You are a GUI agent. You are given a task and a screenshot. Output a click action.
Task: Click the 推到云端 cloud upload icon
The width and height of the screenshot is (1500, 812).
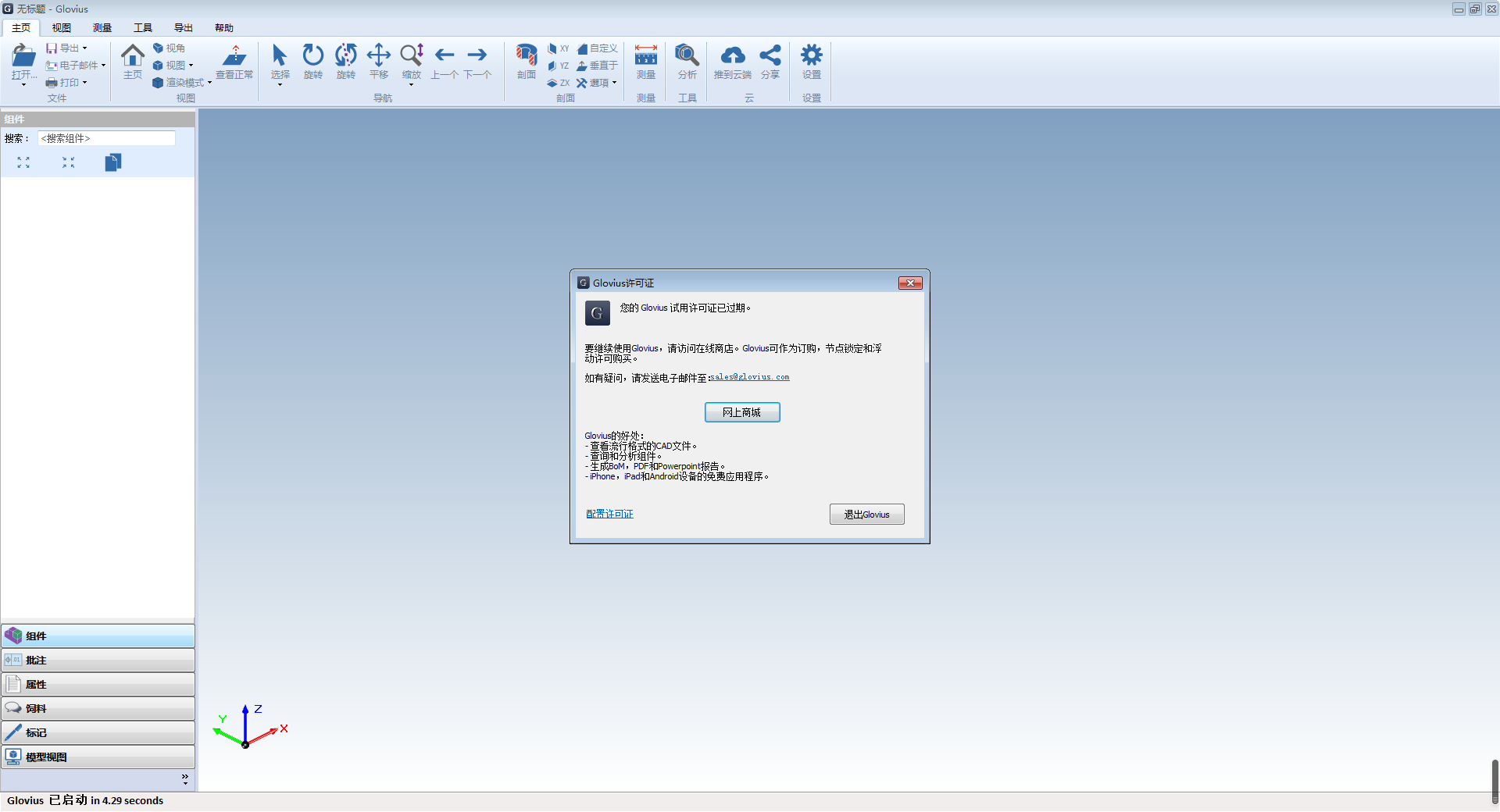click(733, 55)
